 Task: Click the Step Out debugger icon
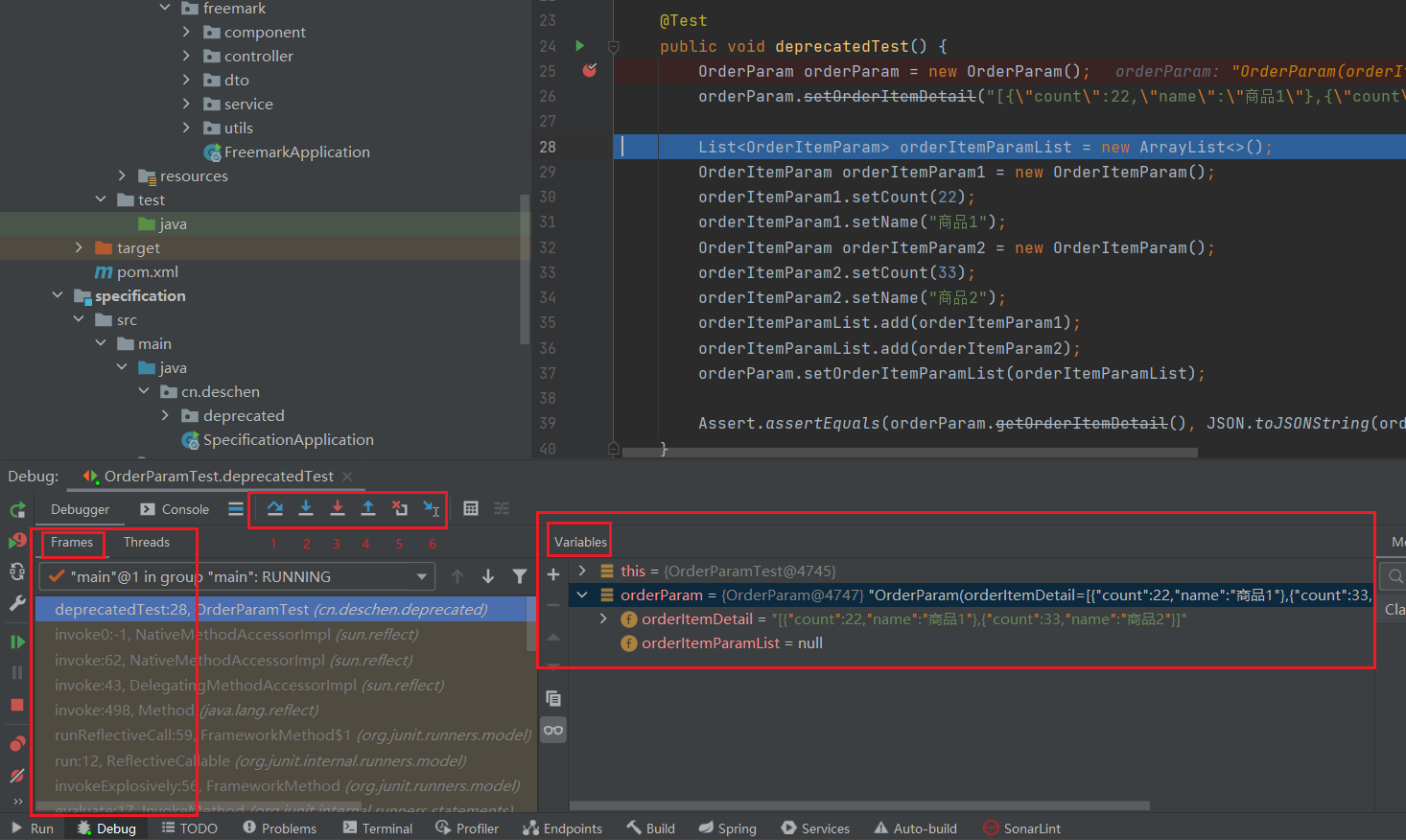click(x=367, y=508)
